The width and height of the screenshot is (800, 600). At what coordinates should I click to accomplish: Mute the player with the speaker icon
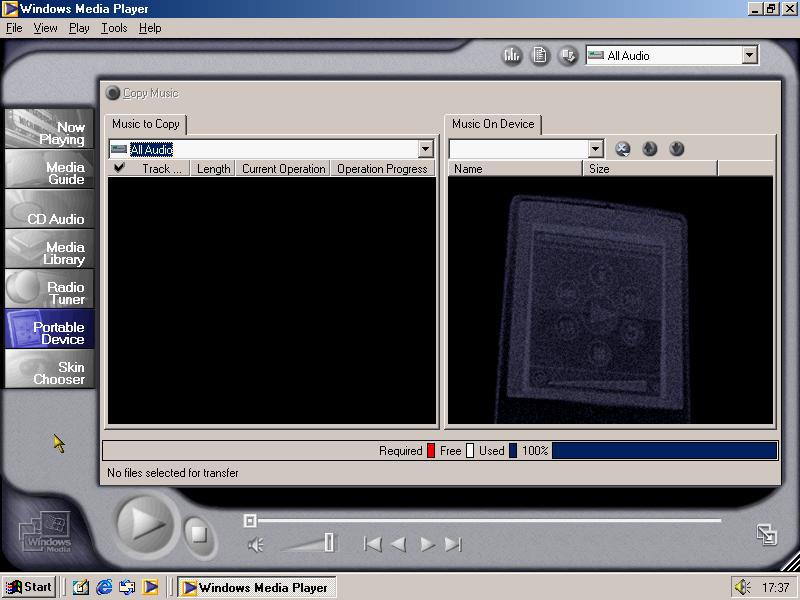pyautogui.click(x=256, y=544)
